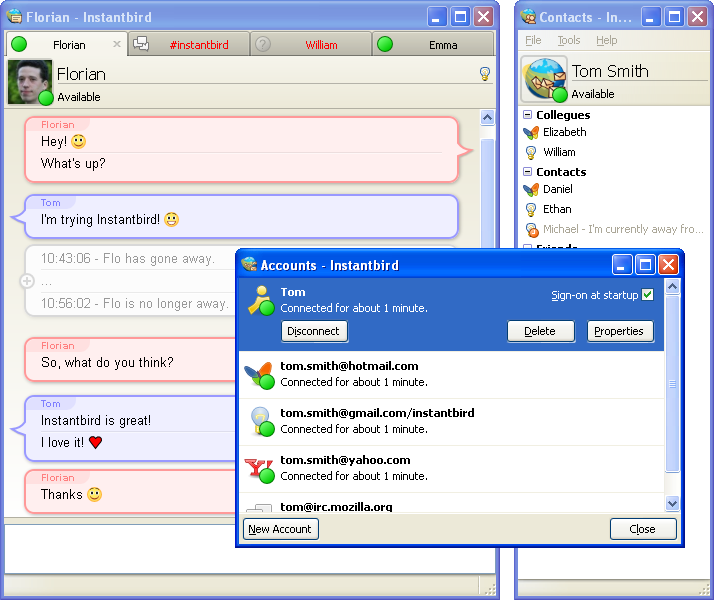Image resolution: width=714 pixels, height=600 pixels.
Task: Click the Yahoo account icon
Action: coord(258,468)
